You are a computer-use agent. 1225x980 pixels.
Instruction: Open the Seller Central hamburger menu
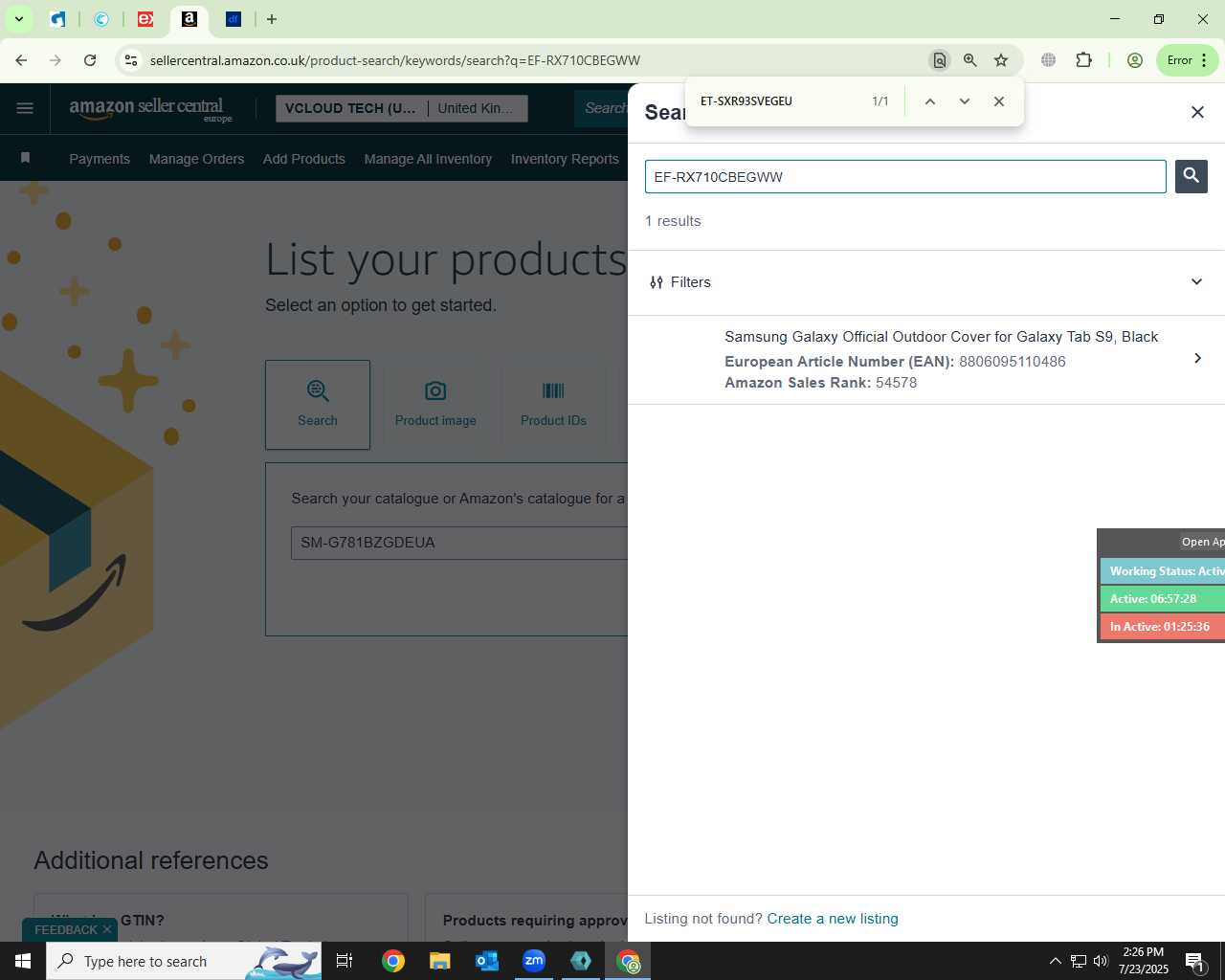click(x=25, y=108)
